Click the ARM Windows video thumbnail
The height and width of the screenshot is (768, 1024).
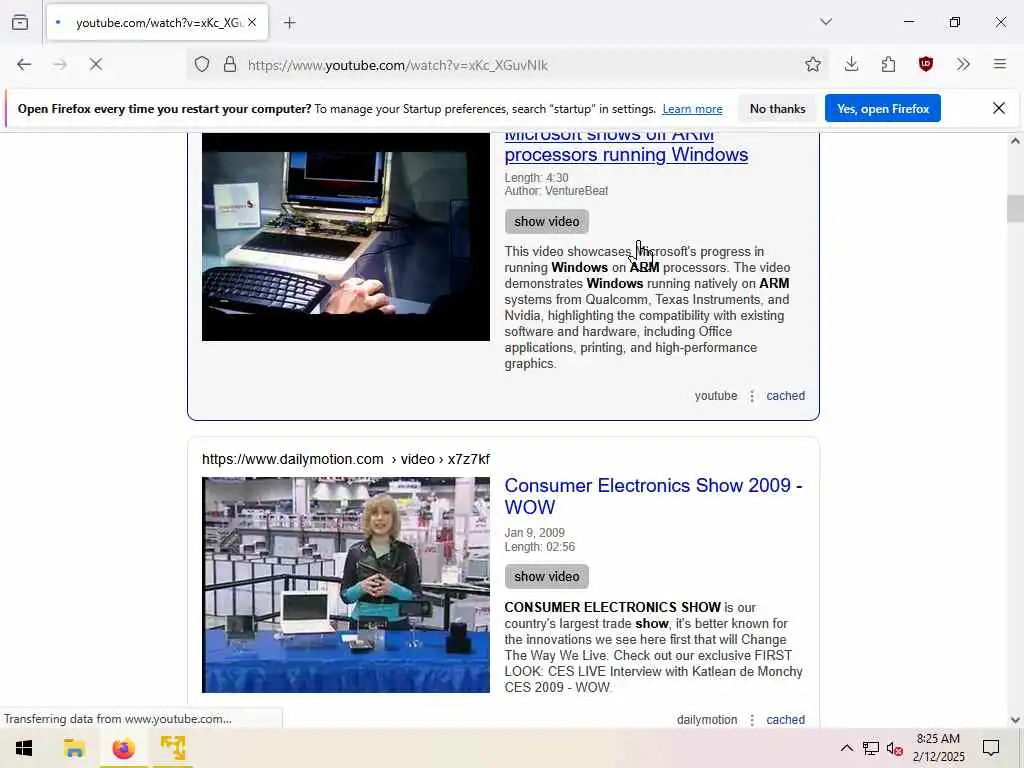[345, 237]
